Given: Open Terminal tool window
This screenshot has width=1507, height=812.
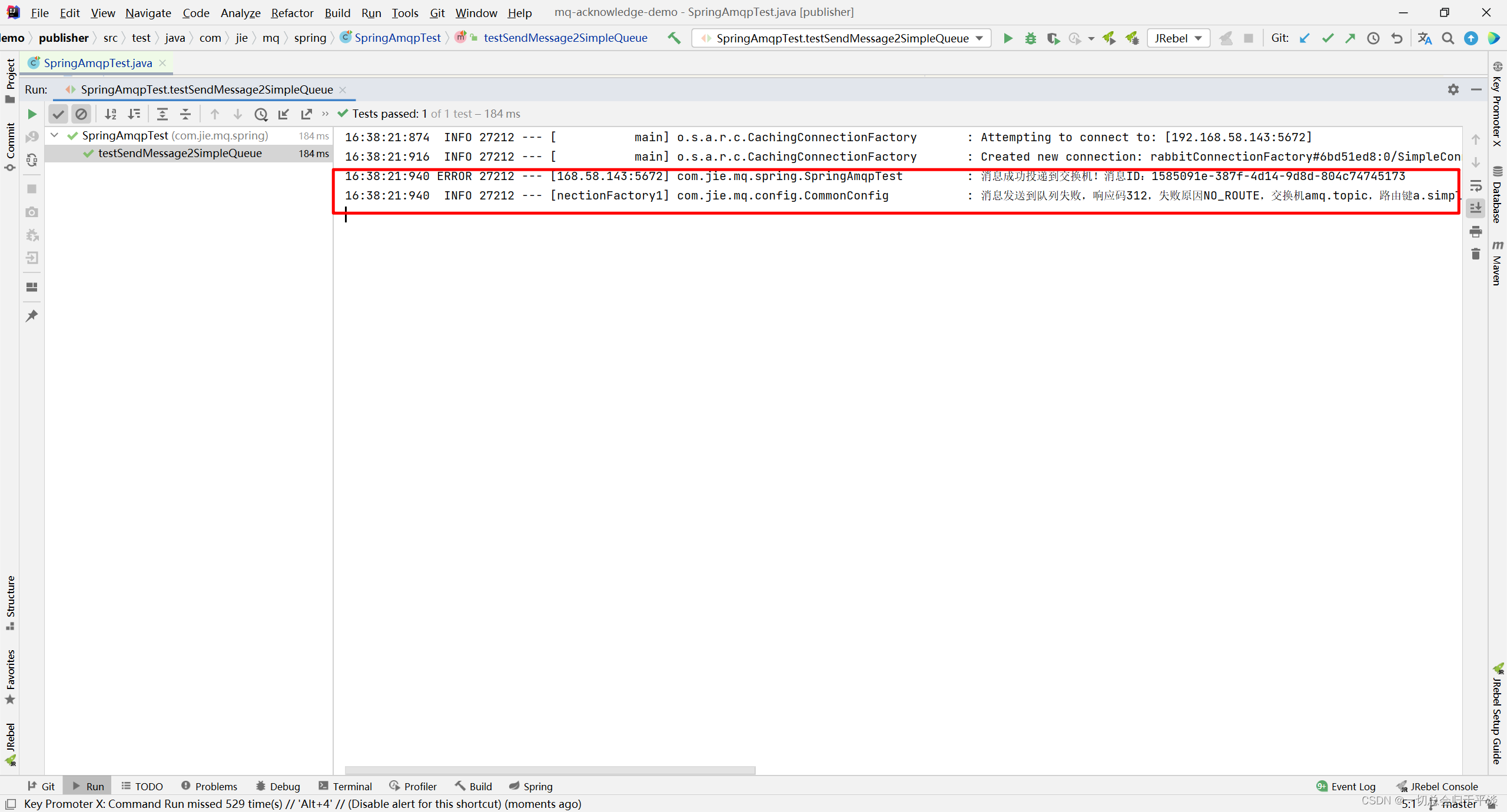Looking at the screenshot, I should coord(345,786).
